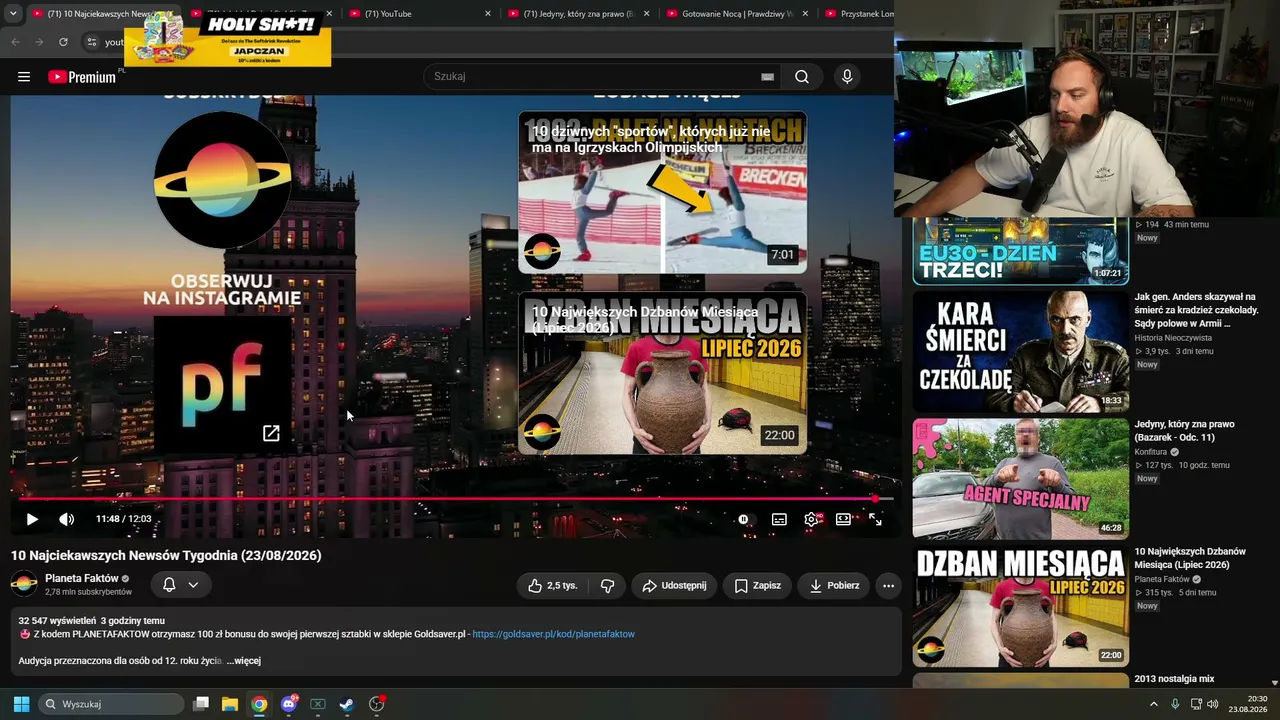Open Kara śmierci za czekoladę thumbnail
The height and width of the screenshot is (720, 1280).
point(1020,351)
